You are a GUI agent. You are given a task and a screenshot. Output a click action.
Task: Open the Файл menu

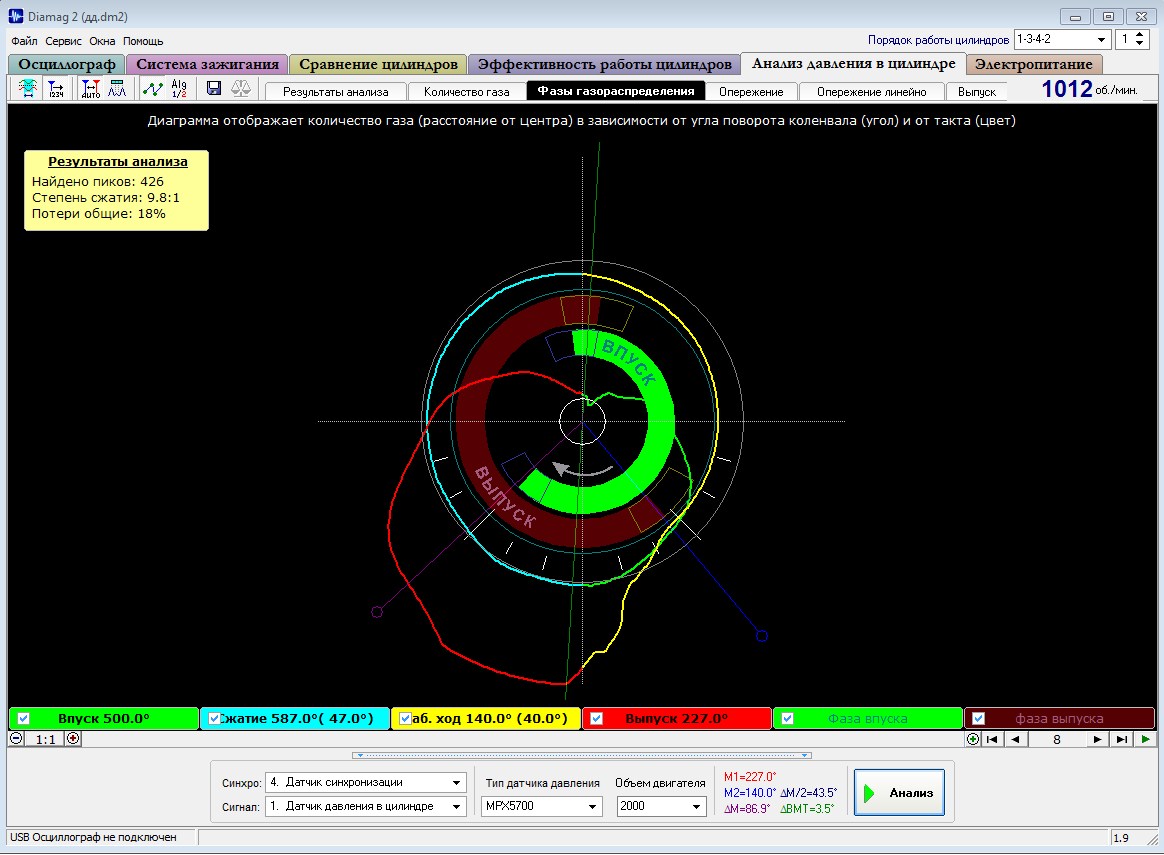click(x=24, y=41)
